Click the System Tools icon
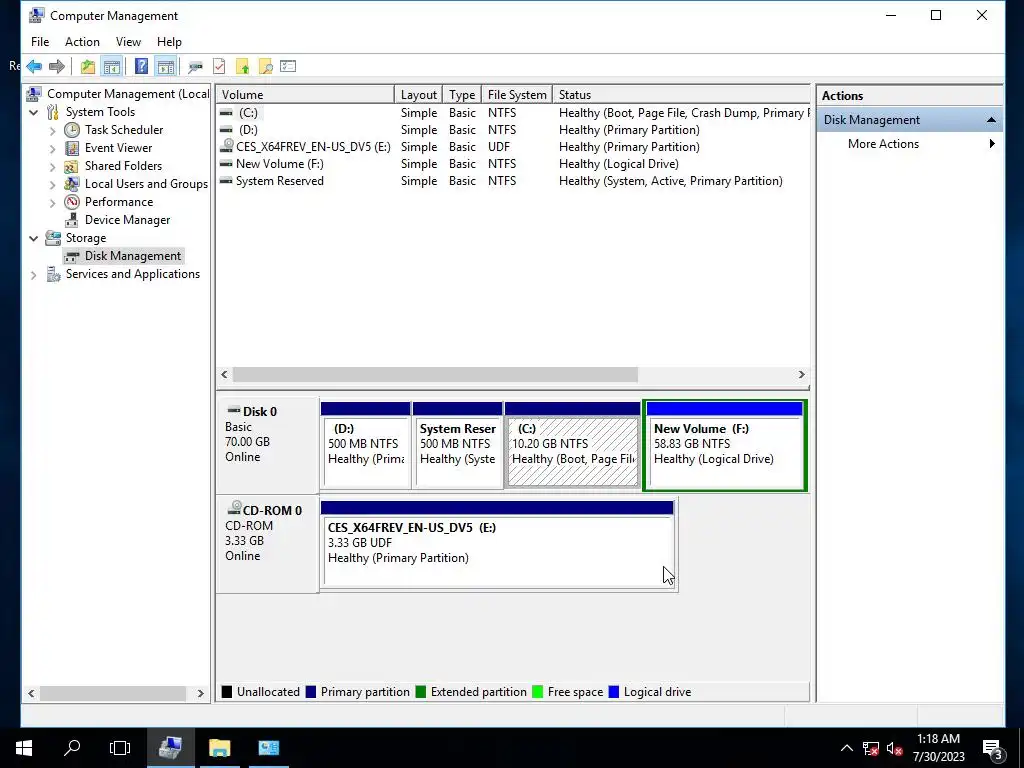 coord(53,112)
